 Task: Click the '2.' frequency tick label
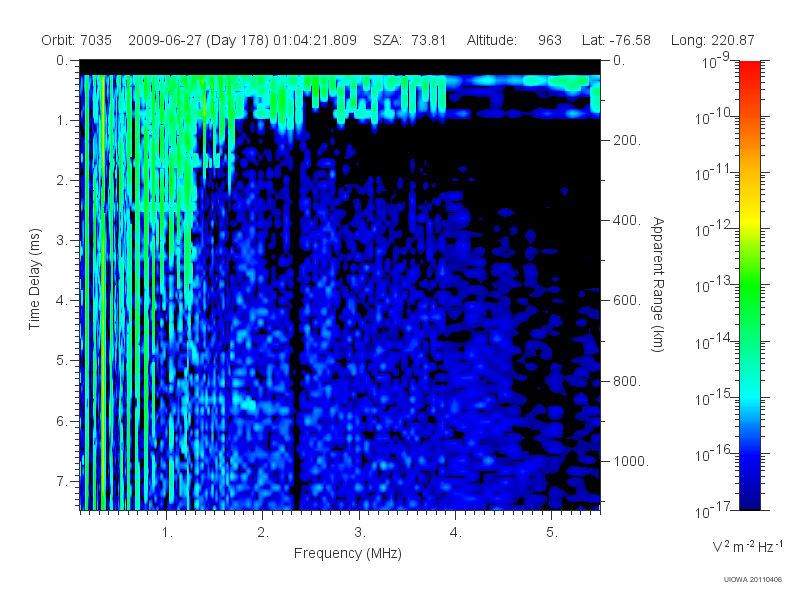point(263,533)
